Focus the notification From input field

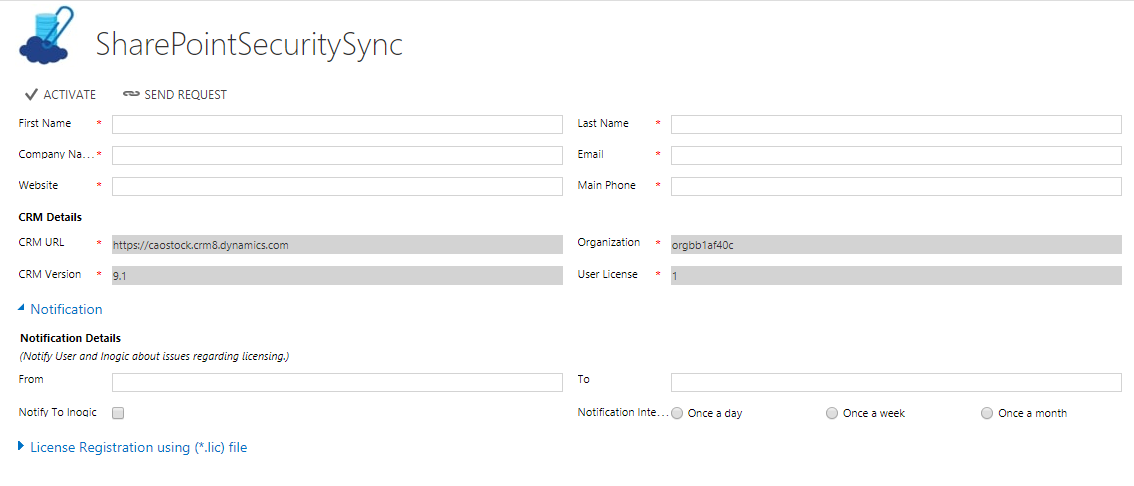tap(337, 382)
